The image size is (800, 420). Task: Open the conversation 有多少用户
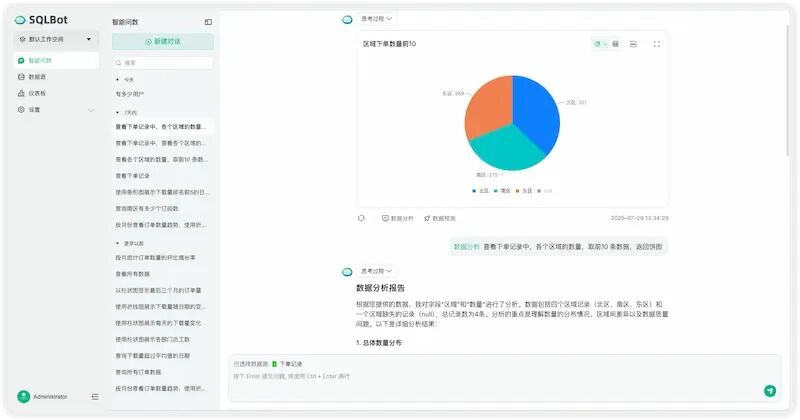pos(163,94)
